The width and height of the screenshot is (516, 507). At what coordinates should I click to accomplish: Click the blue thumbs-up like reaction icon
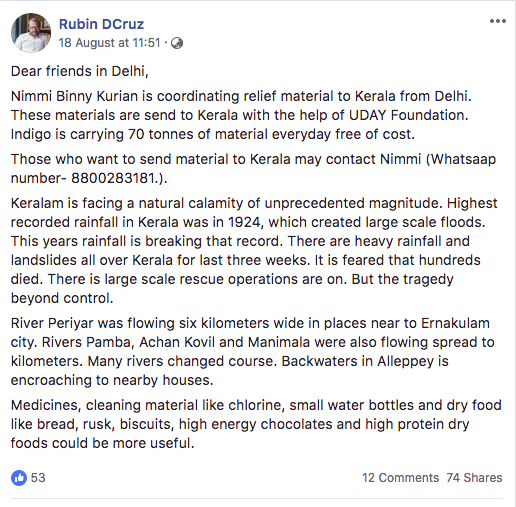(19, 478)
